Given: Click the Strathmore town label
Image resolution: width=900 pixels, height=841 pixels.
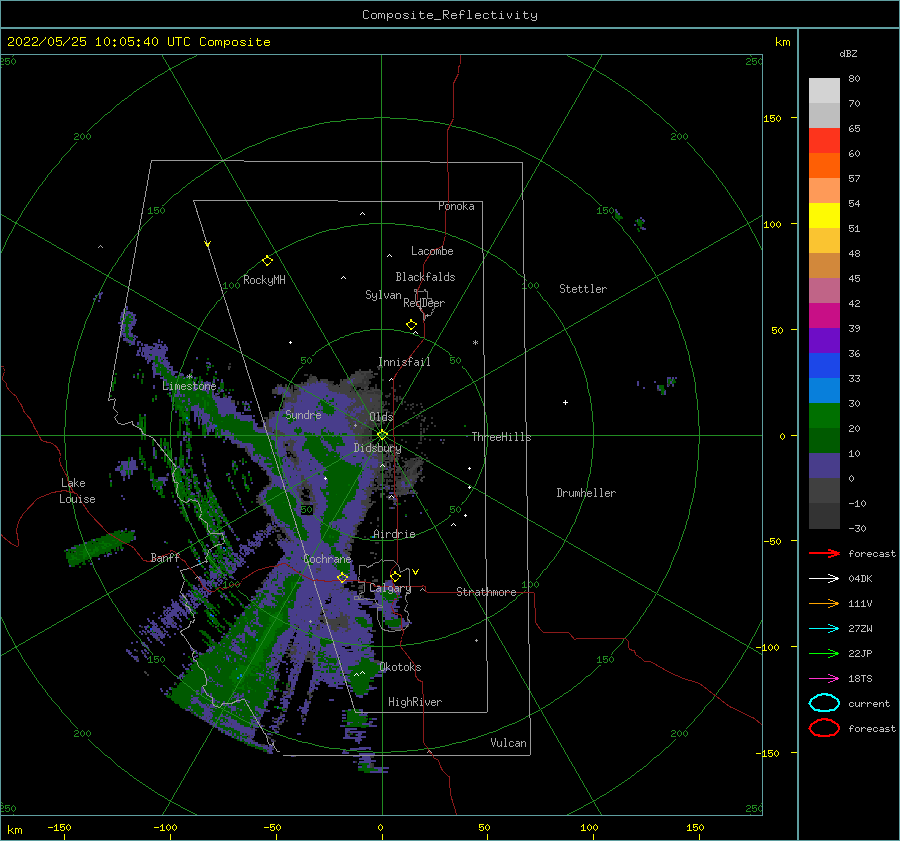Looking at the screenshot, I should (486, 592).
